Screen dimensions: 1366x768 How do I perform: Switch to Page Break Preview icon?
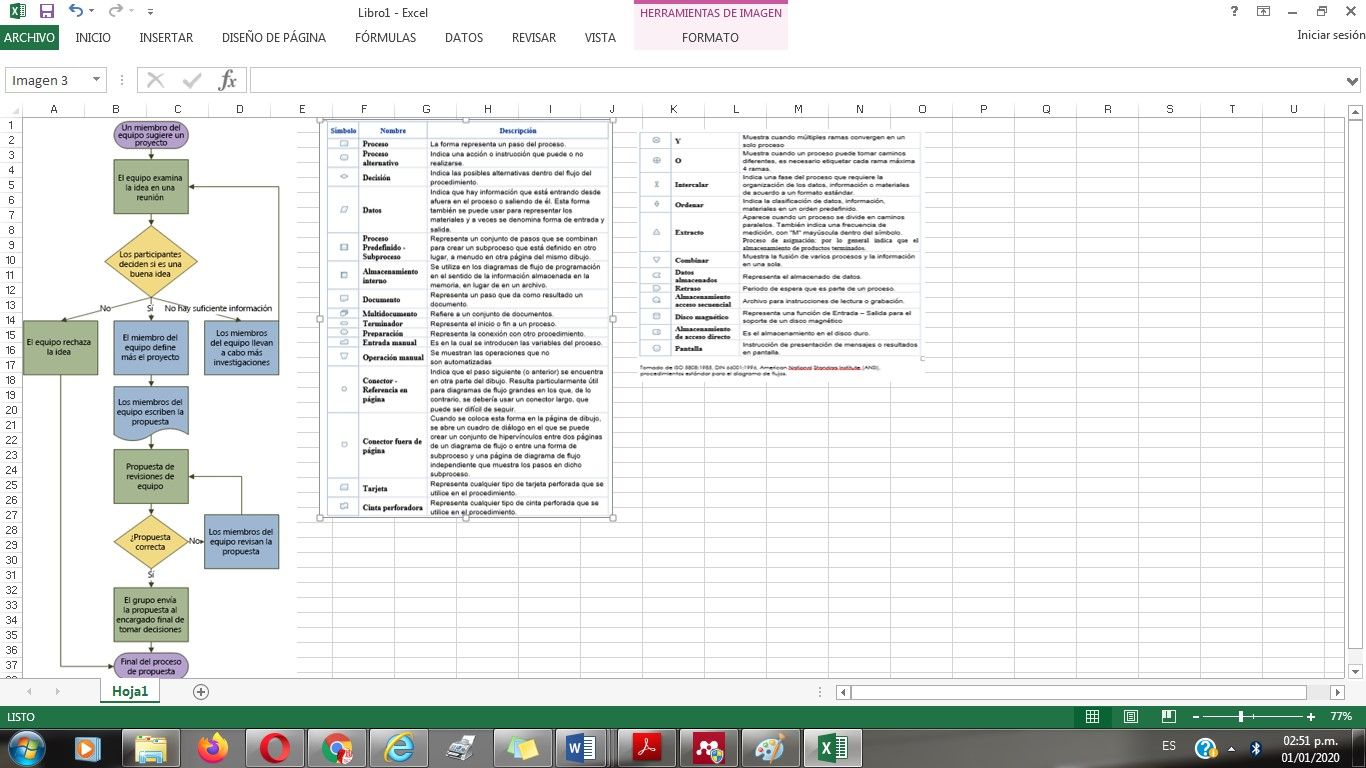1167,717
